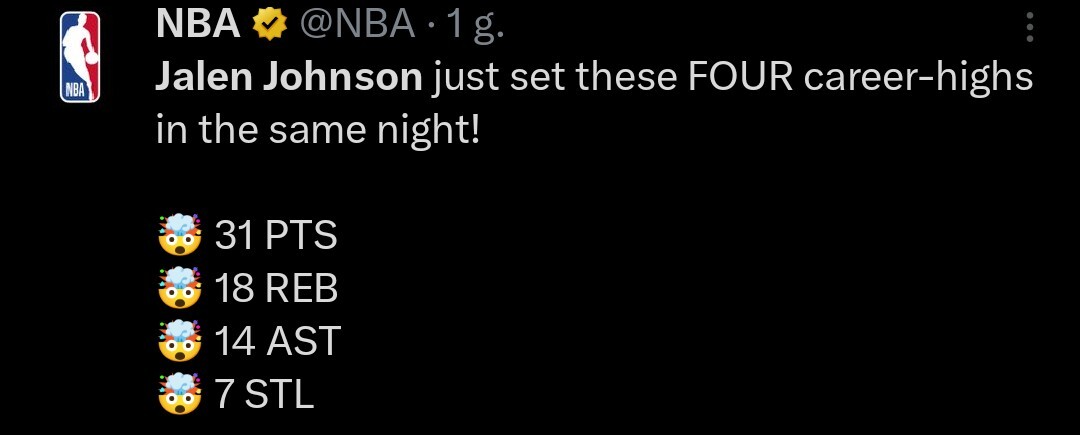This screenshot has width=1080, height=435.
Task: Click the line 'in the same night!'
Action: (x=318, y=130)
